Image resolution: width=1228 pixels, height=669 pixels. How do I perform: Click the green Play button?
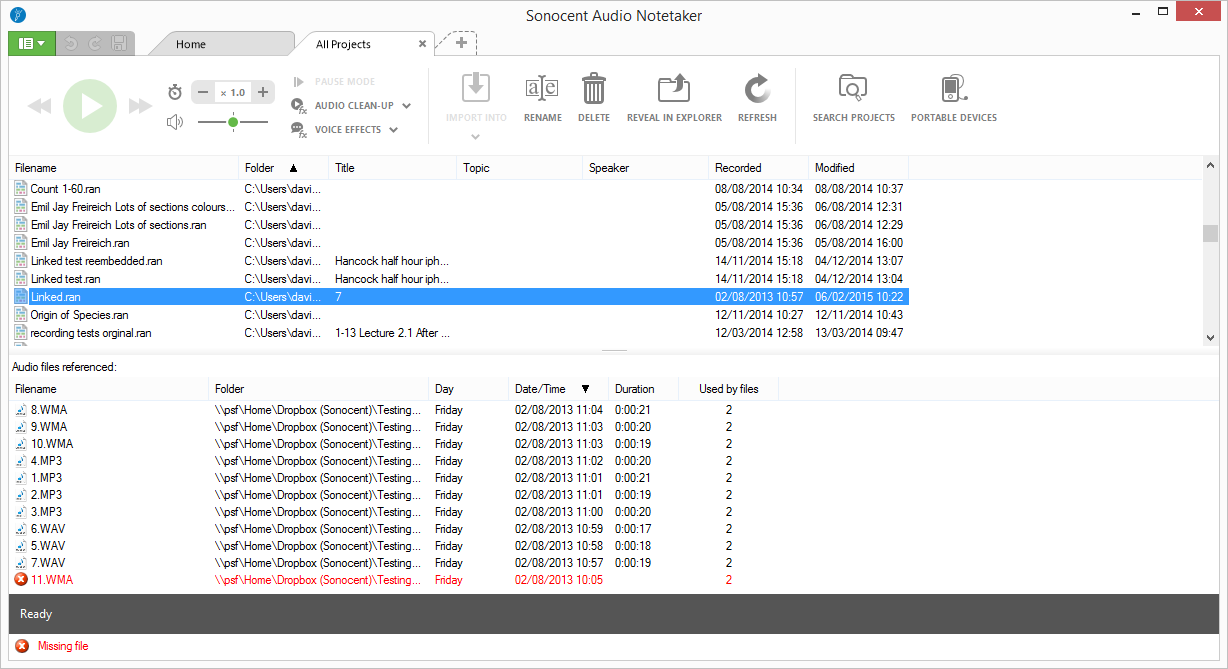[x=90, y=105]
